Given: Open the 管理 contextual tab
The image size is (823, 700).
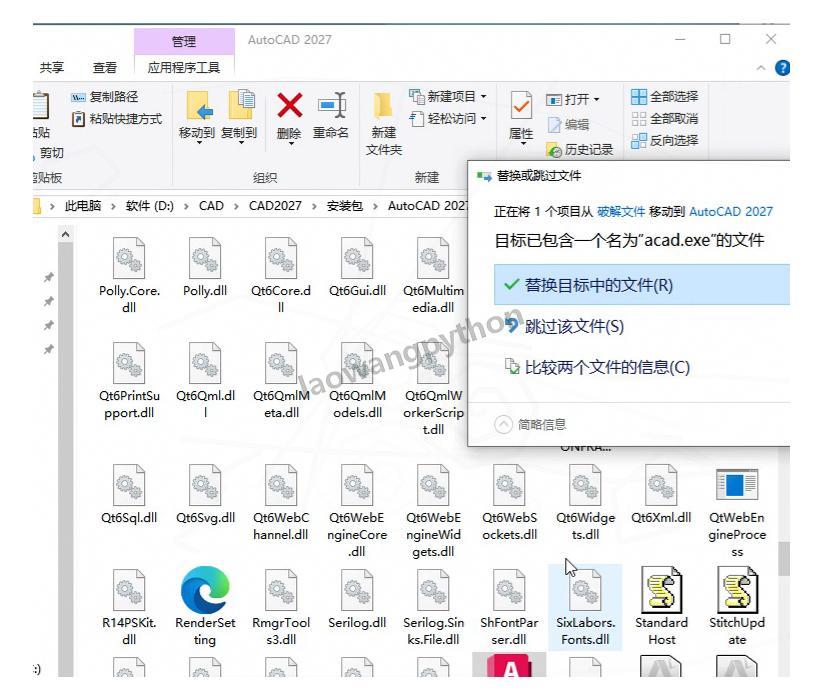Looking at the screenshot, I should coord(184,41).
